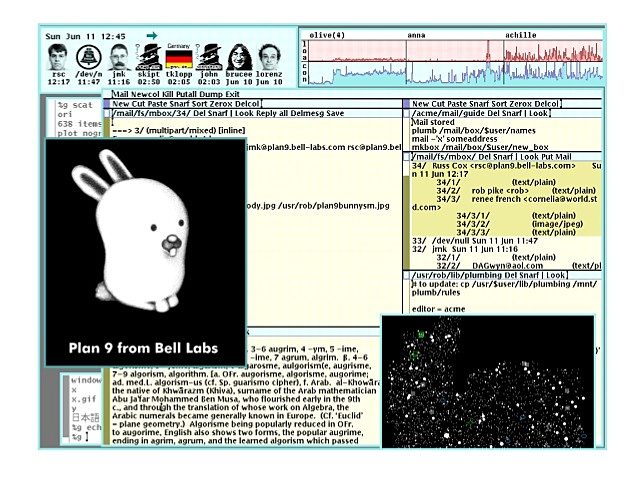Image resolution: width=638 pixels, height=479 pixels.
Task: Click Newcol in the acme top tag
Action: pyautogui.click(x=144, y=94)
